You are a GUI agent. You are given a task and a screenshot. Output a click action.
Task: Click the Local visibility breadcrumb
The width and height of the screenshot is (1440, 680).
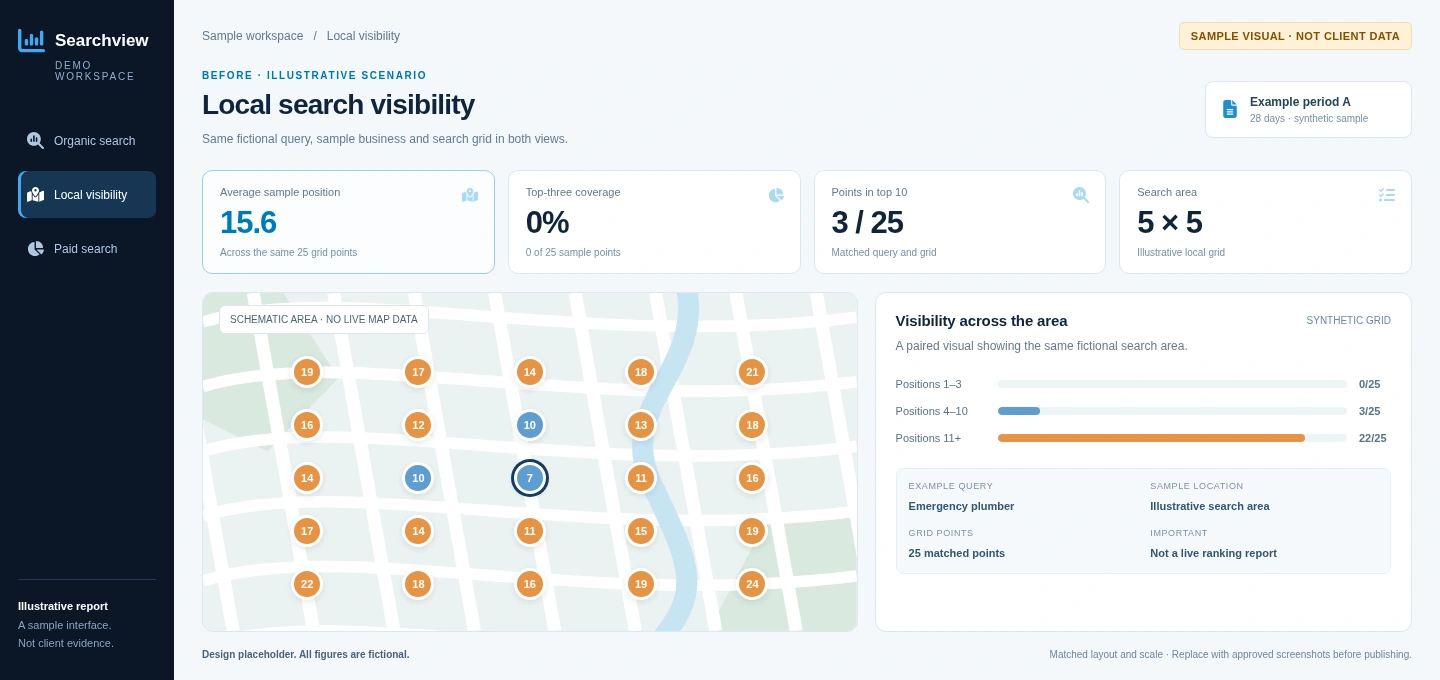[363, 36]
